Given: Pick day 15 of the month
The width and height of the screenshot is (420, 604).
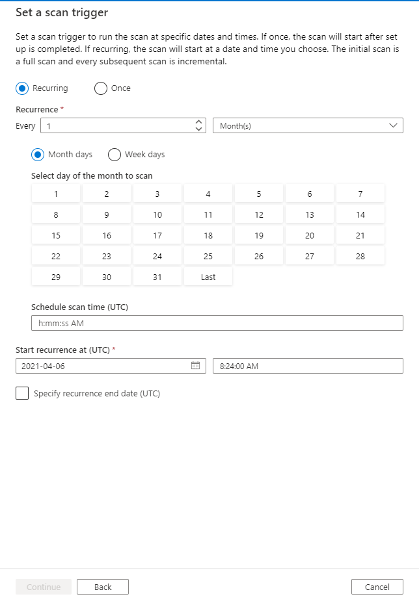Looking at the screenshot, I should coord(56,235).
